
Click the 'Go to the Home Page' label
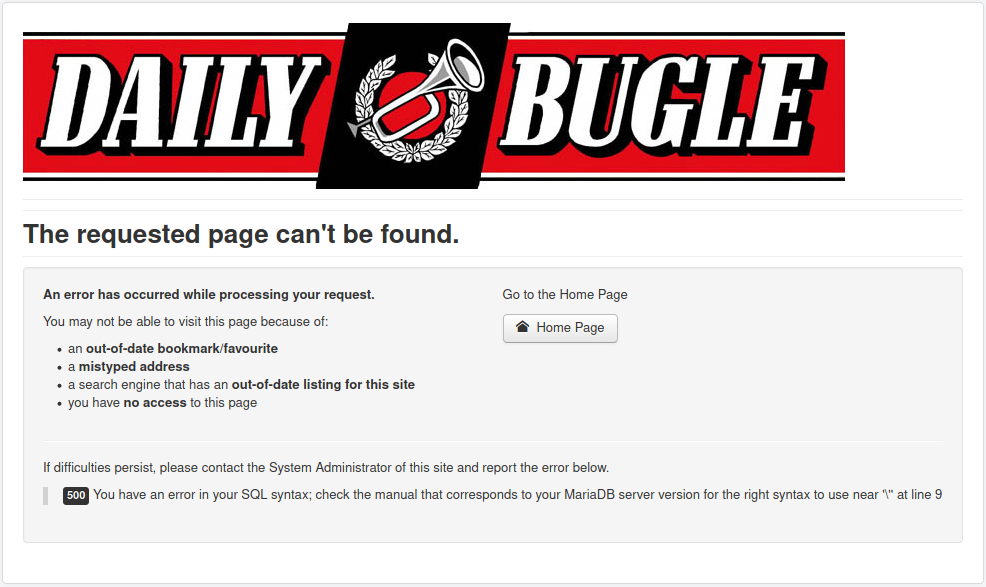point(565,294)
